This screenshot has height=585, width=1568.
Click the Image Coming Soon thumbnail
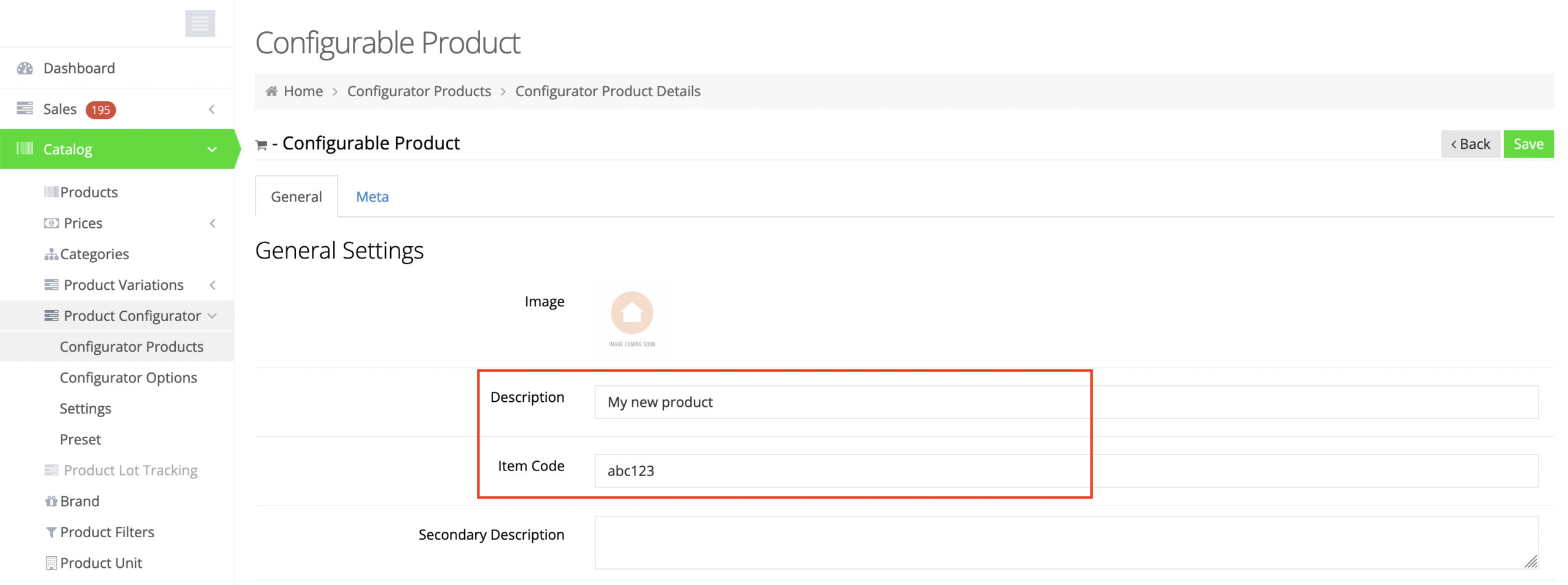point(631,320)
